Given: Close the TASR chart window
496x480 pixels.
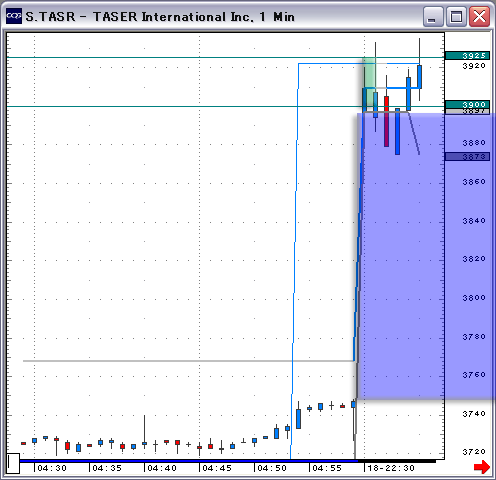Looking at the screenshot, I should click(479, 16).
